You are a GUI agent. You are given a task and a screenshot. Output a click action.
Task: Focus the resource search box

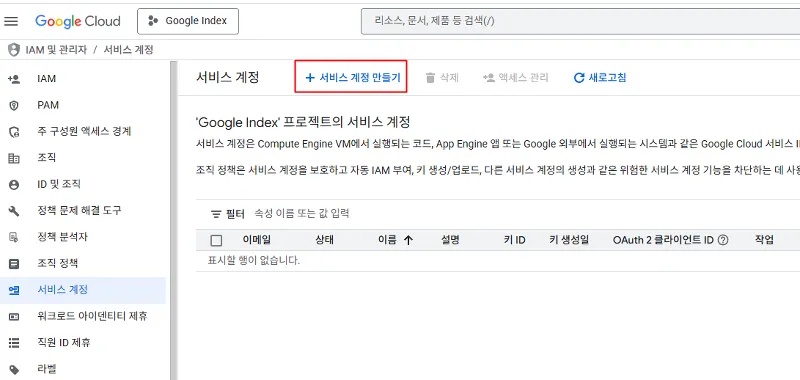580,21
